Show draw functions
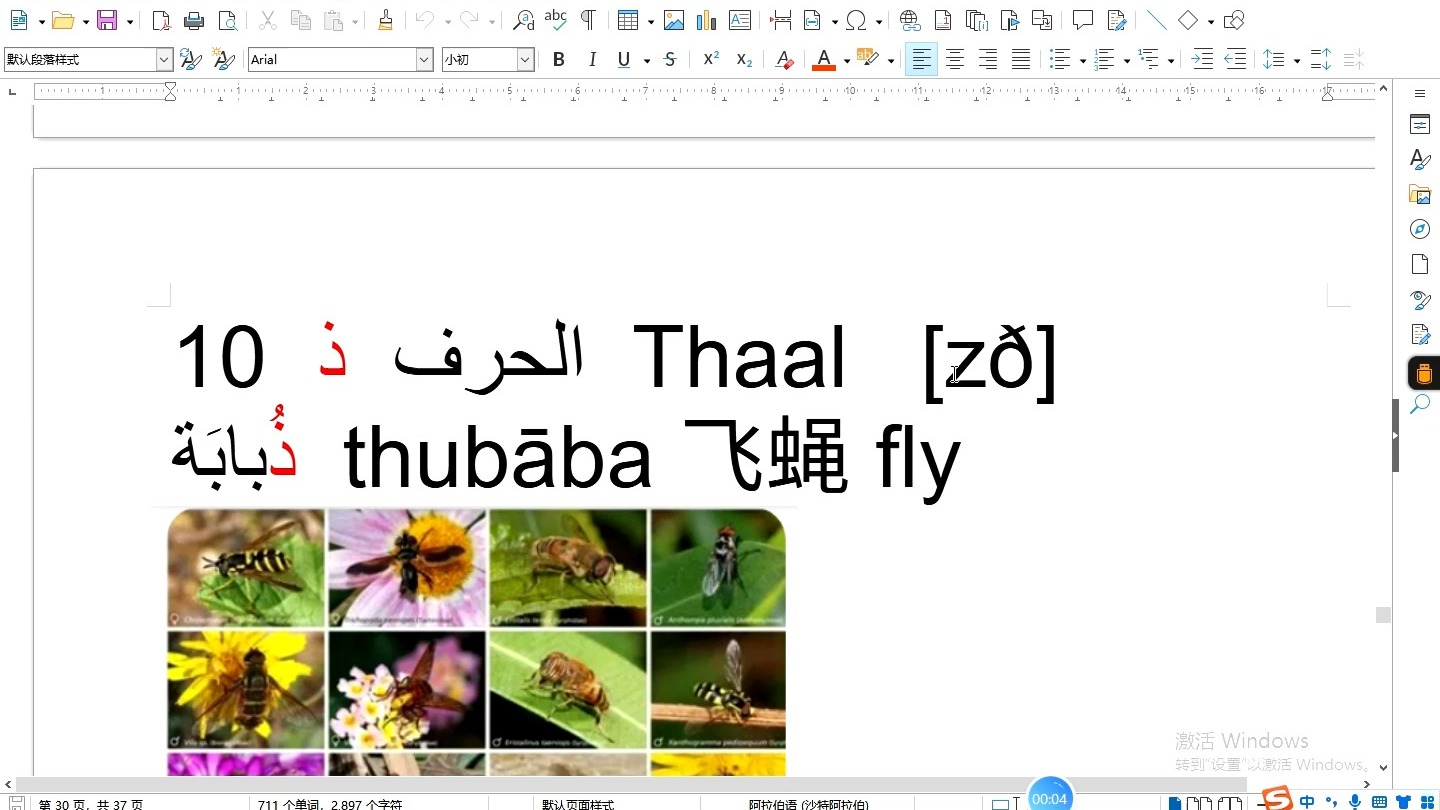Screen dimensions: 1440x810 (x=1234, y=20)
